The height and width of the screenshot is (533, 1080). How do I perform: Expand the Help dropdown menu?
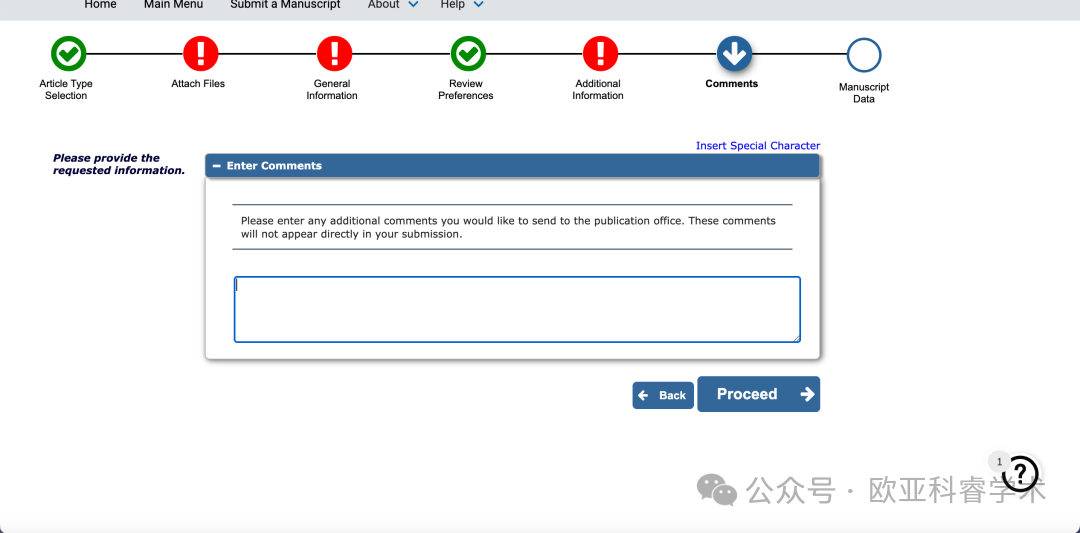(461, 5)
